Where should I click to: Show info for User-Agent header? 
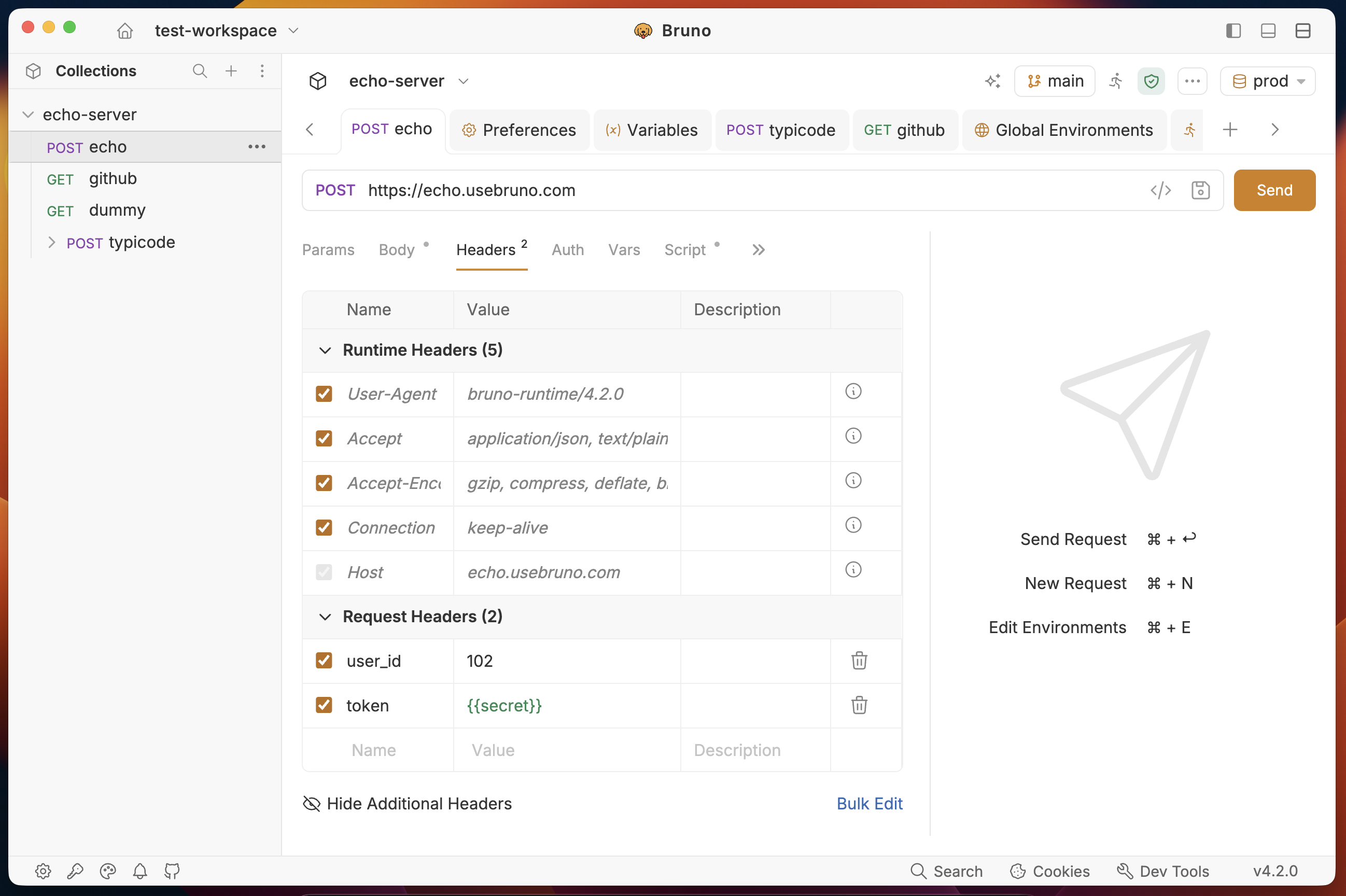(853, 391)
